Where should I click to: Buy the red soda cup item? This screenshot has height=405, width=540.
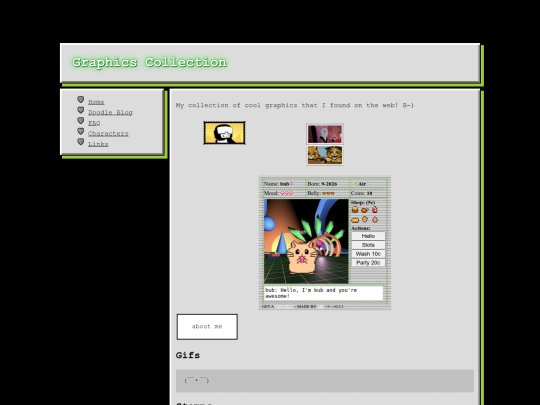pyautogui.click(x=375, y=209)
